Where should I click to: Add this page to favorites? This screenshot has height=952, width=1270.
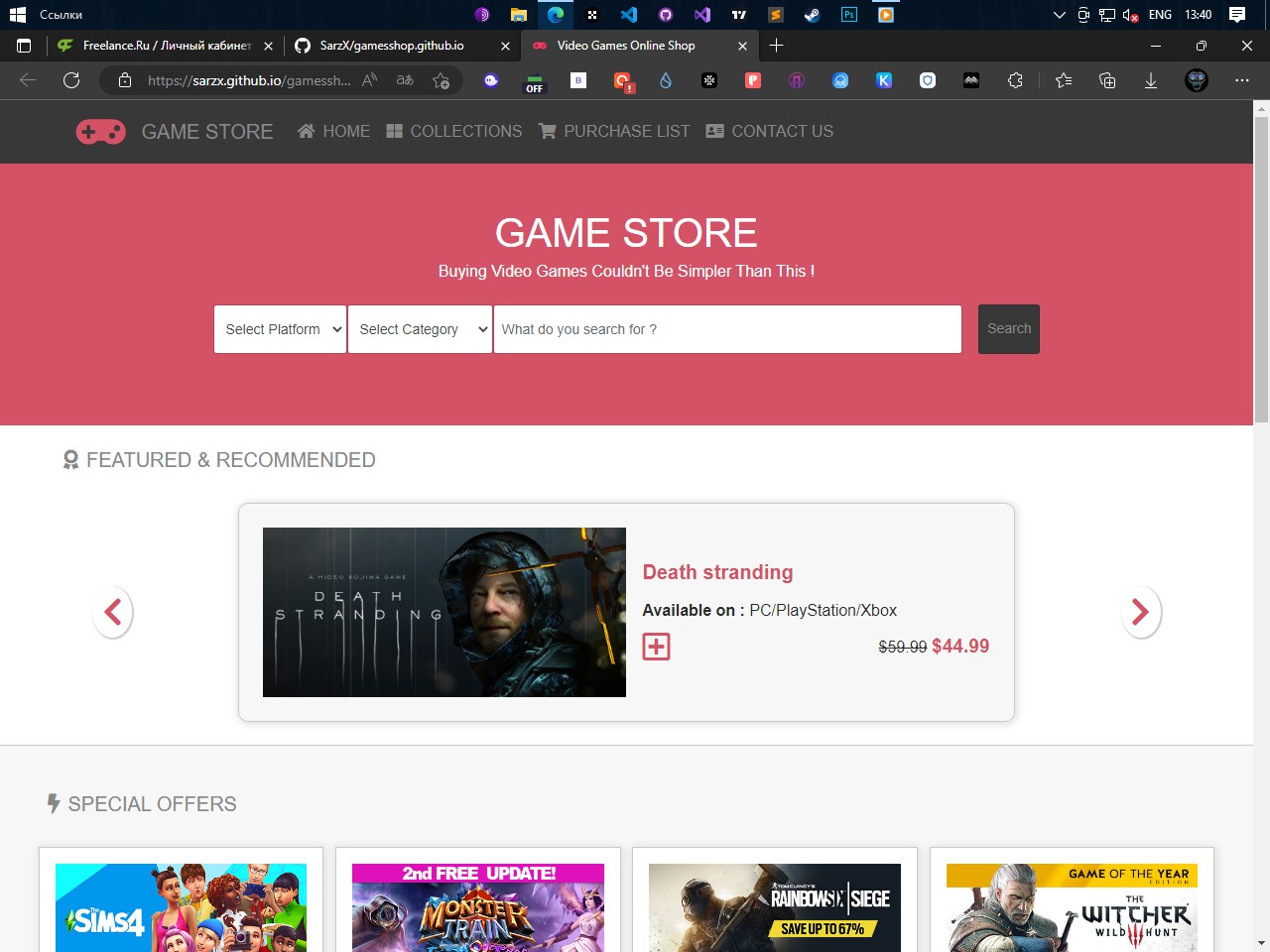(x=442, y=80)
